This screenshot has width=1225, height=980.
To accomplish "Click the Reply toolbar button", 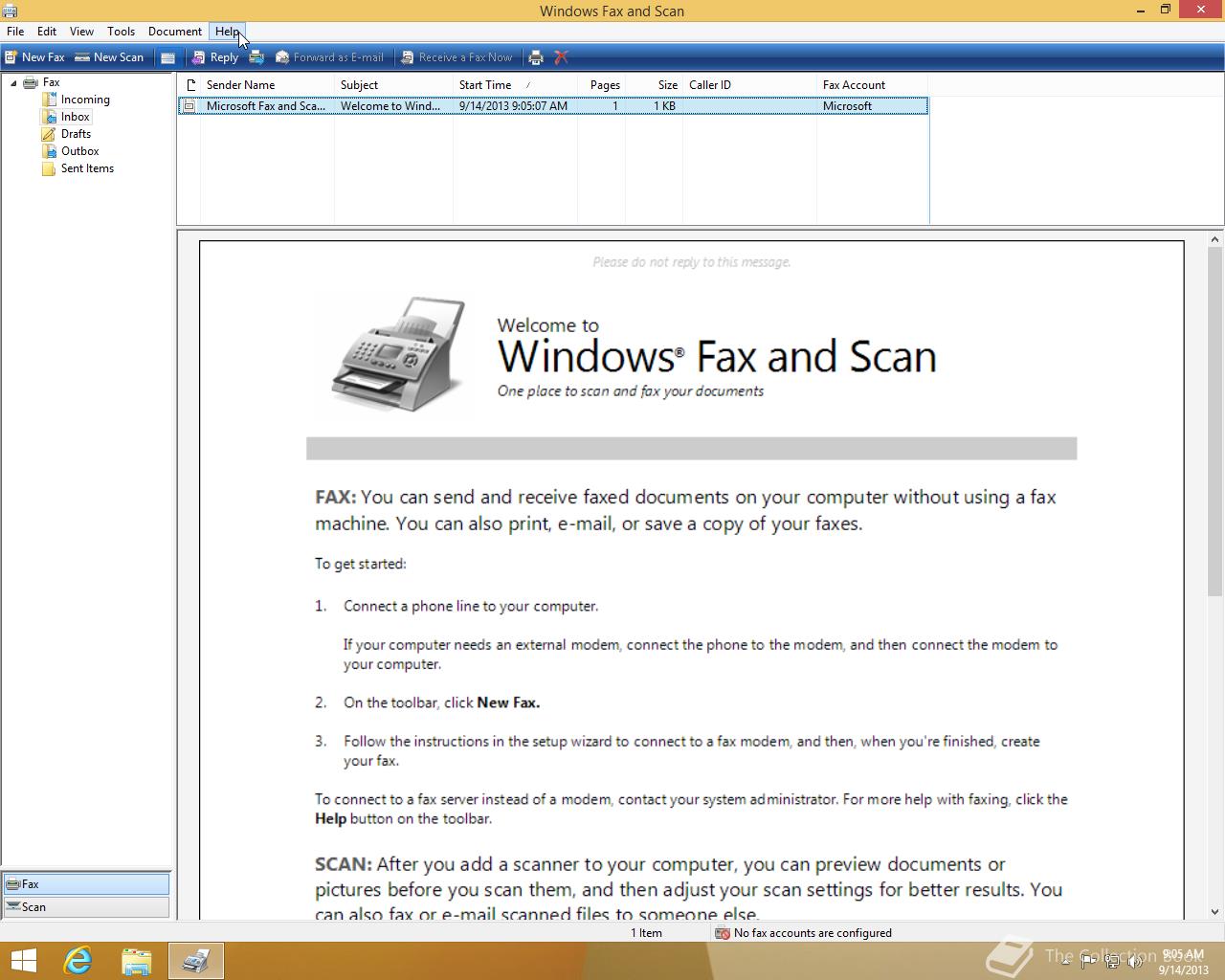I will [215, 57].
